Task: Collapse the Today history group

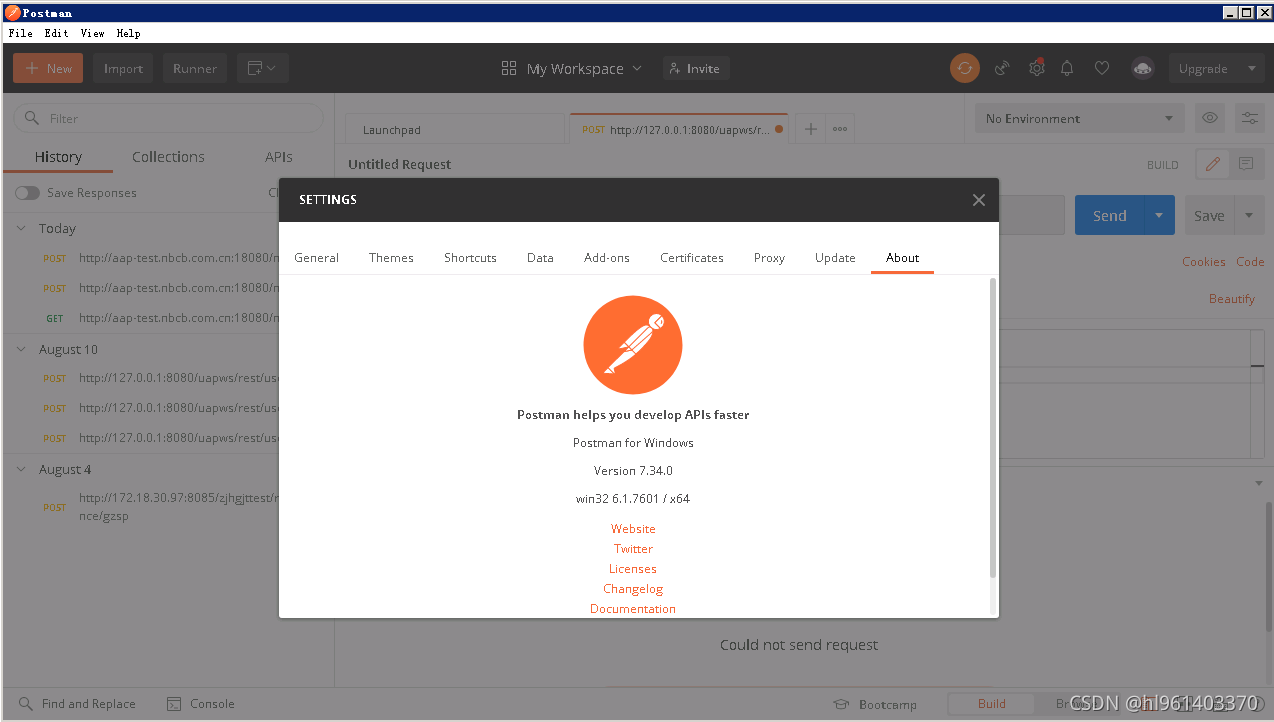Action: tap(21, 228)
